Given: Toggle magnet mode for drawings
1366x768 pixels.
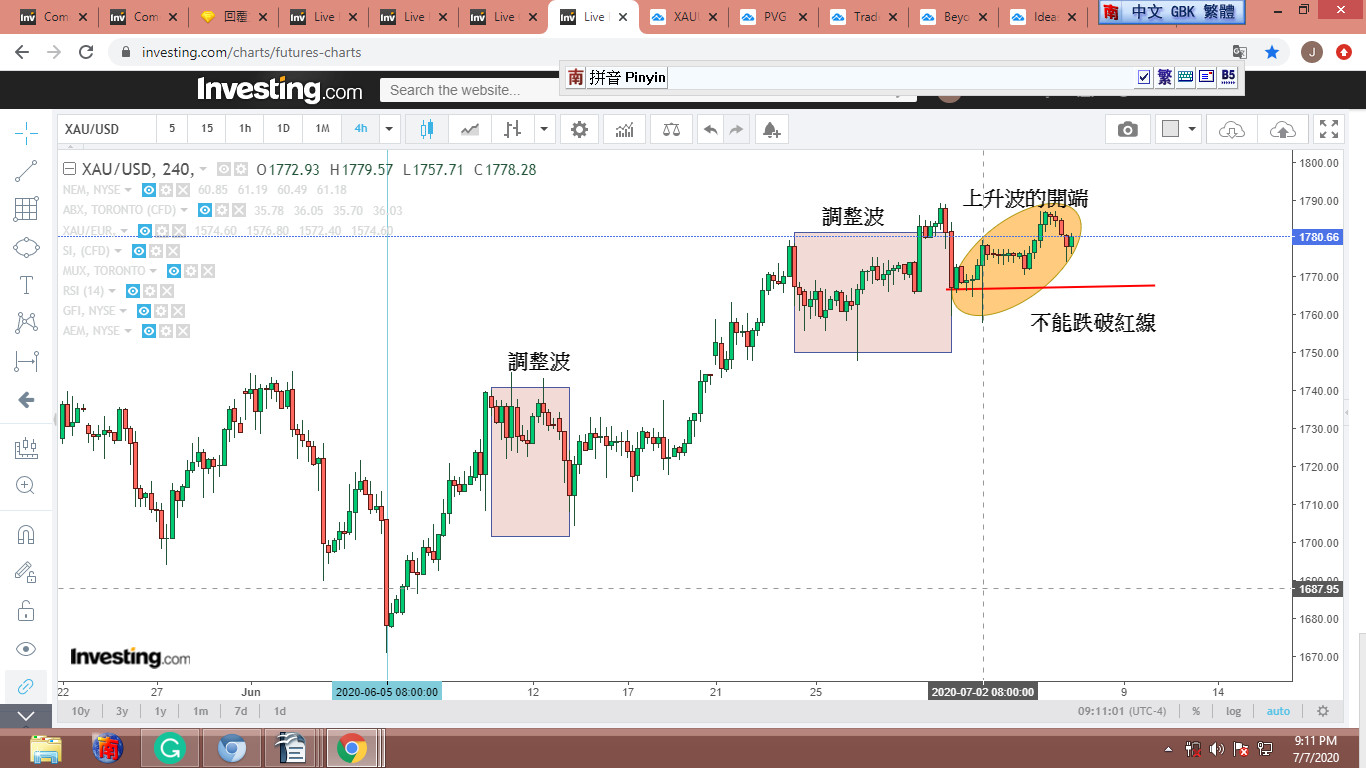Looking at the screenshot, I should 26,534.
